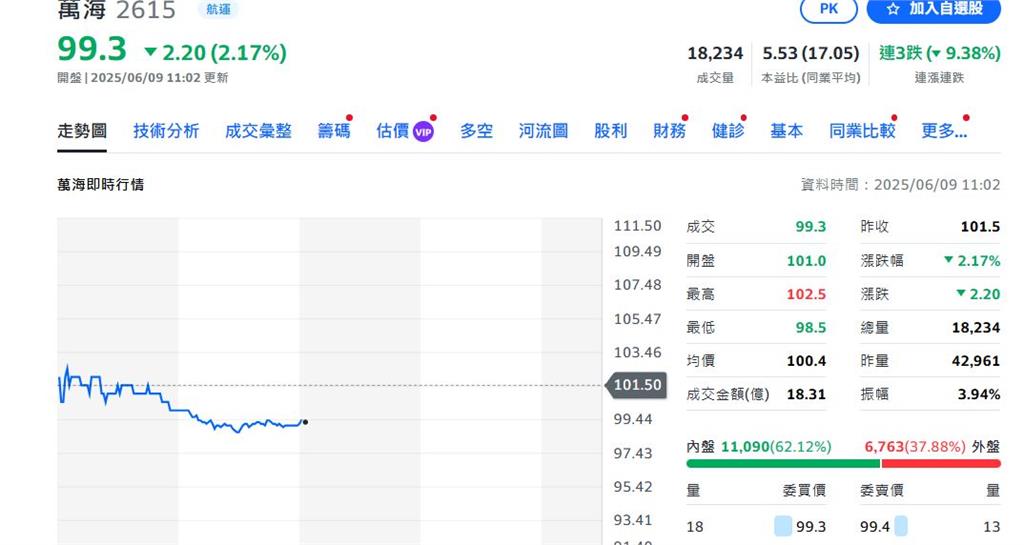Click the 5.53 (17.05) 本益比 figure

(811, 53)
